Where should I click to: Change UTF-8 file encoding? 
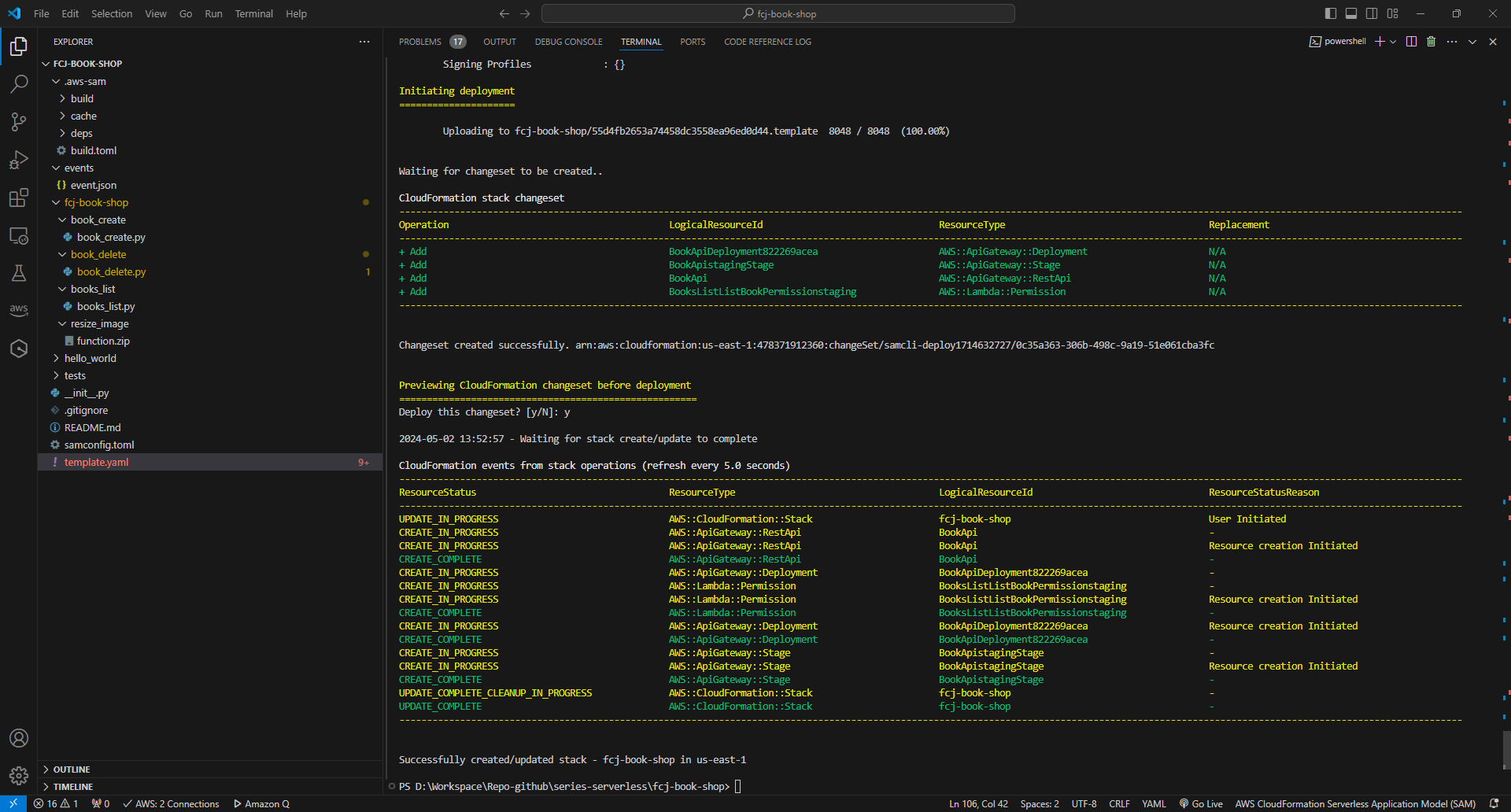(x=1084, y=803)
